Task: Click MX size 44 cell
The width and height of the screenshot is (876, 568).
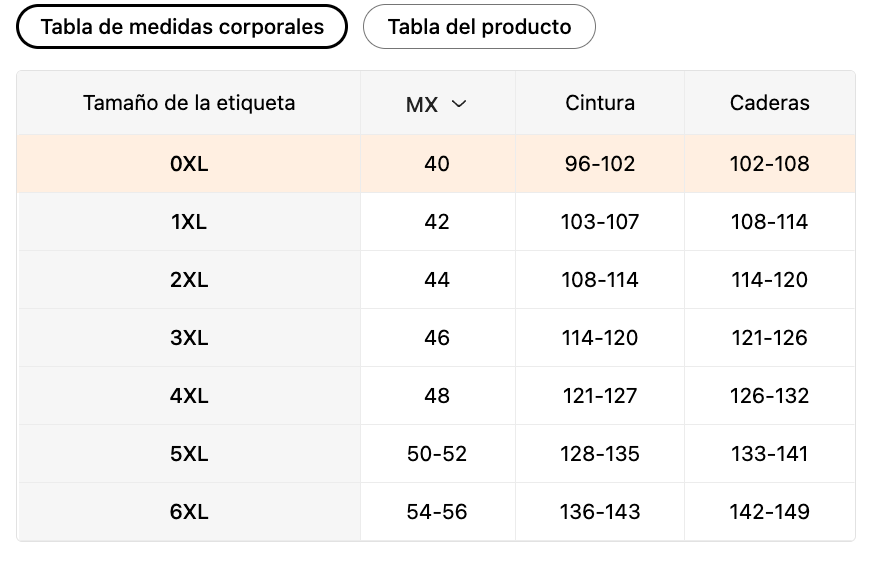Action: tap(437, 280)
